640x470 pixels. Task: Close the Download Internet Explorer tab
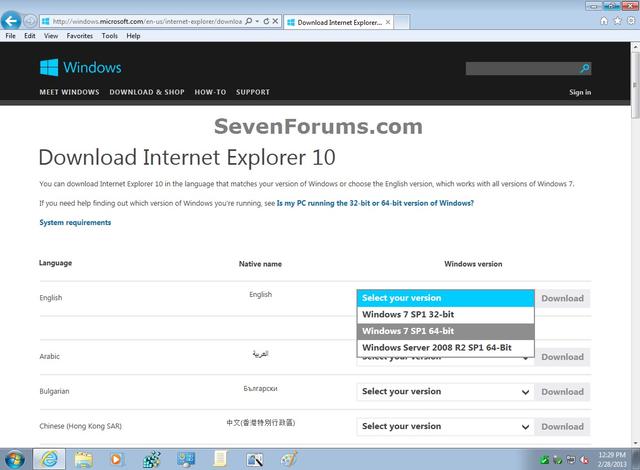point(388,22)
